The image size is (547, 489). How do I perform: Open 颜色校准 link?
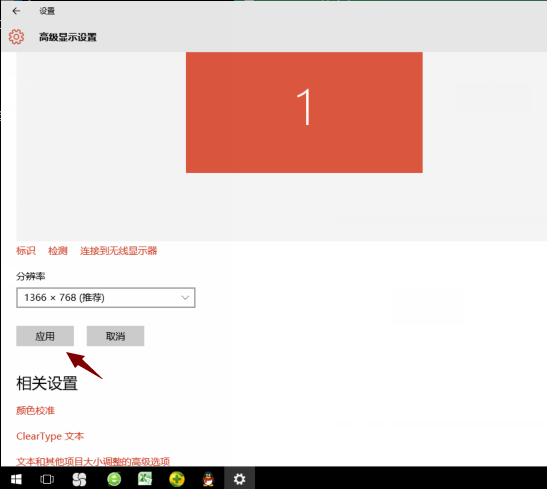click(x=36, y=410)
